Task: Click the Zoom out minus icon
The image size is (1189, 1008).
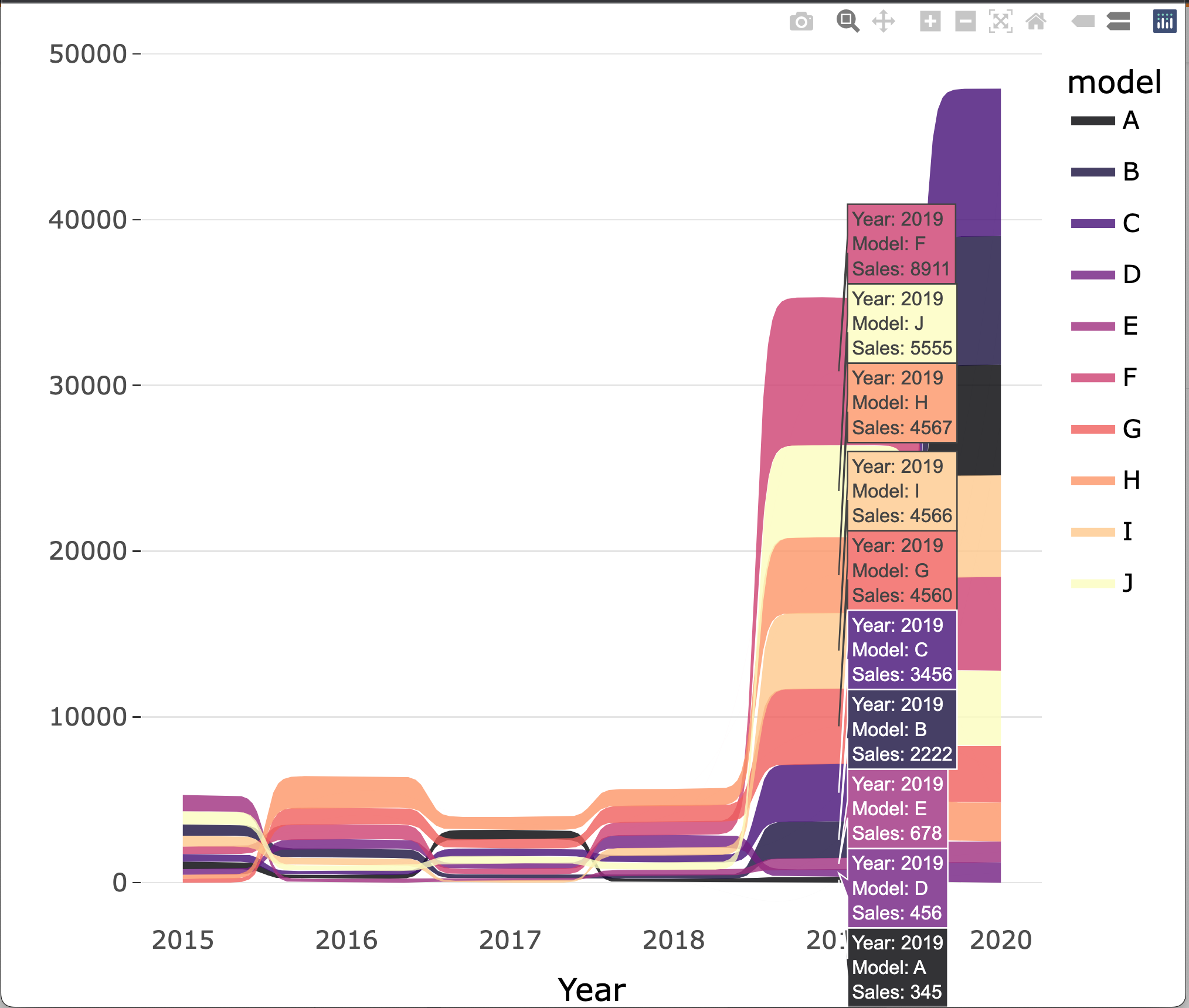Action: (966, 22)
